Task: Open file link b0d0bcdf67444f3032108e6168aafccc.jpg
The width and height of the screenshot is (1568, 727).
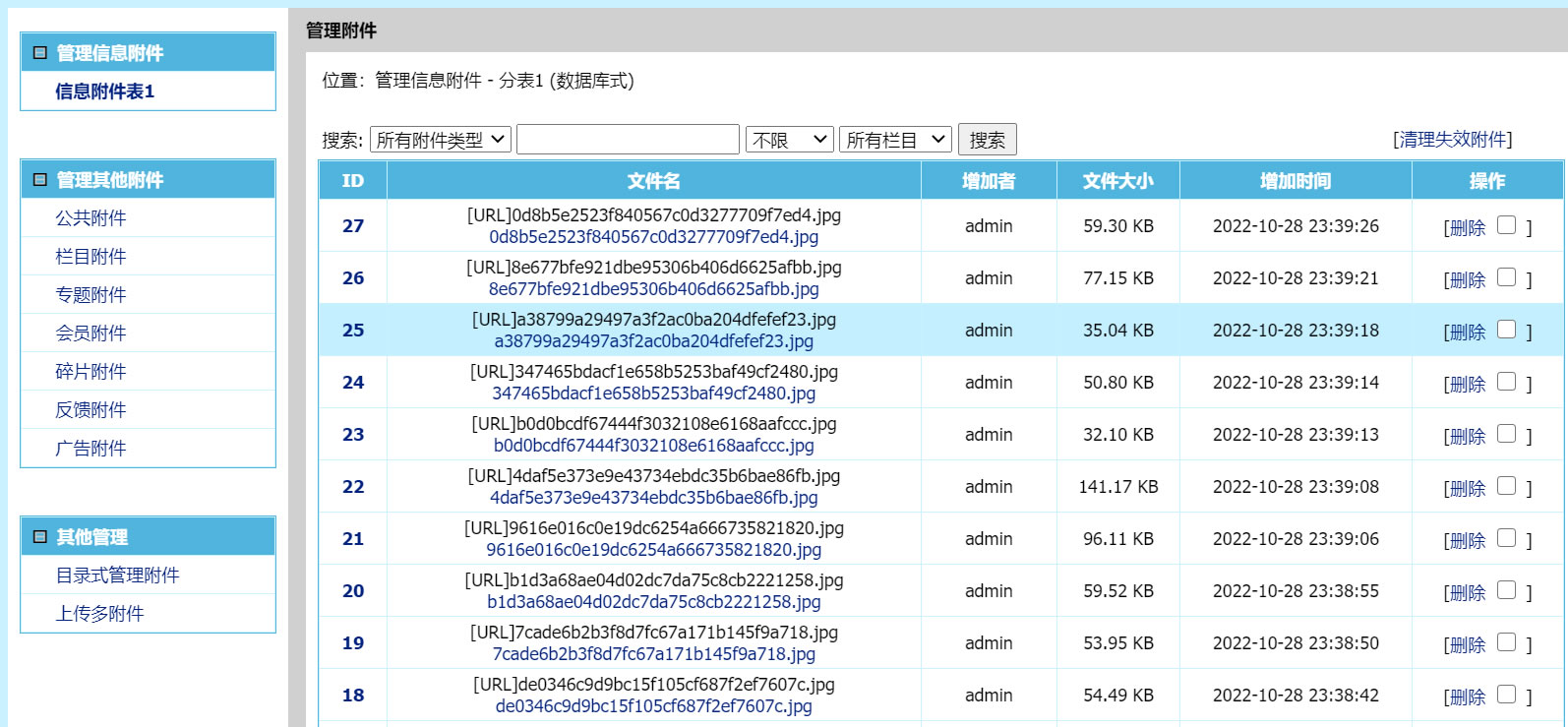Action: (x=654, y=446)
